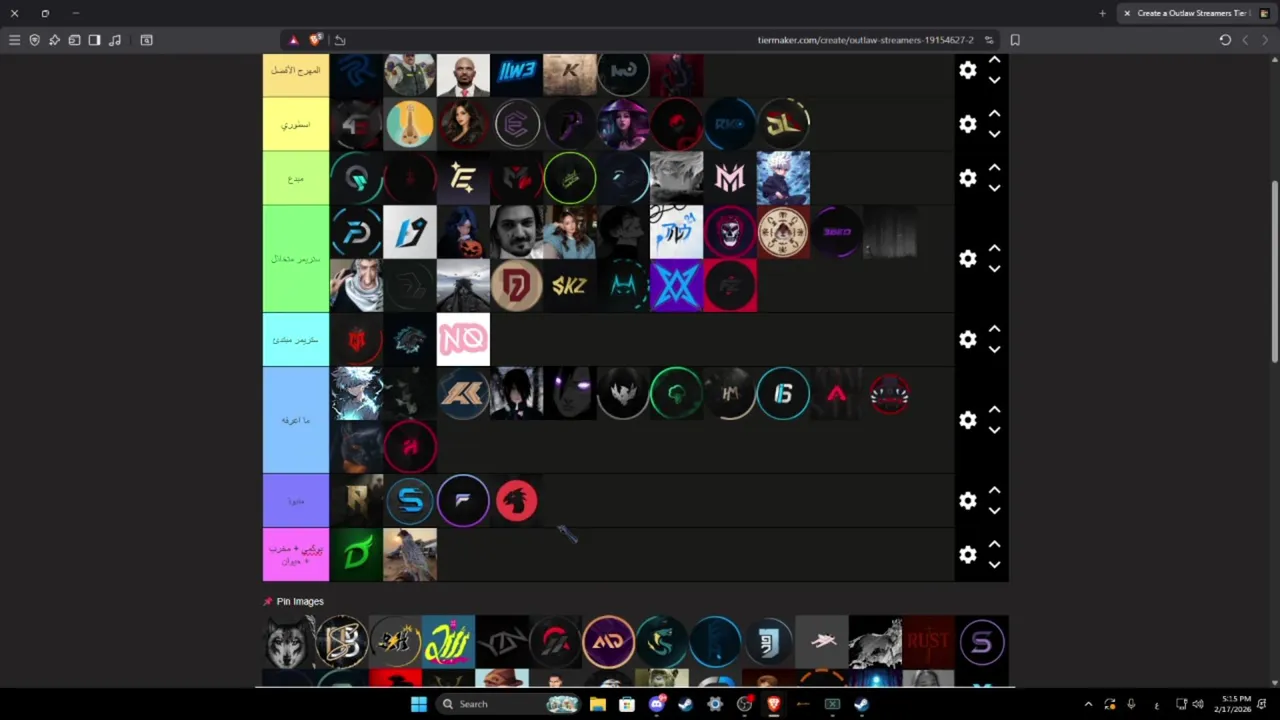Open the extensions puzzle icon
Image resolution: width=1280 pixels, height=720 pixels.
point(54,40)
